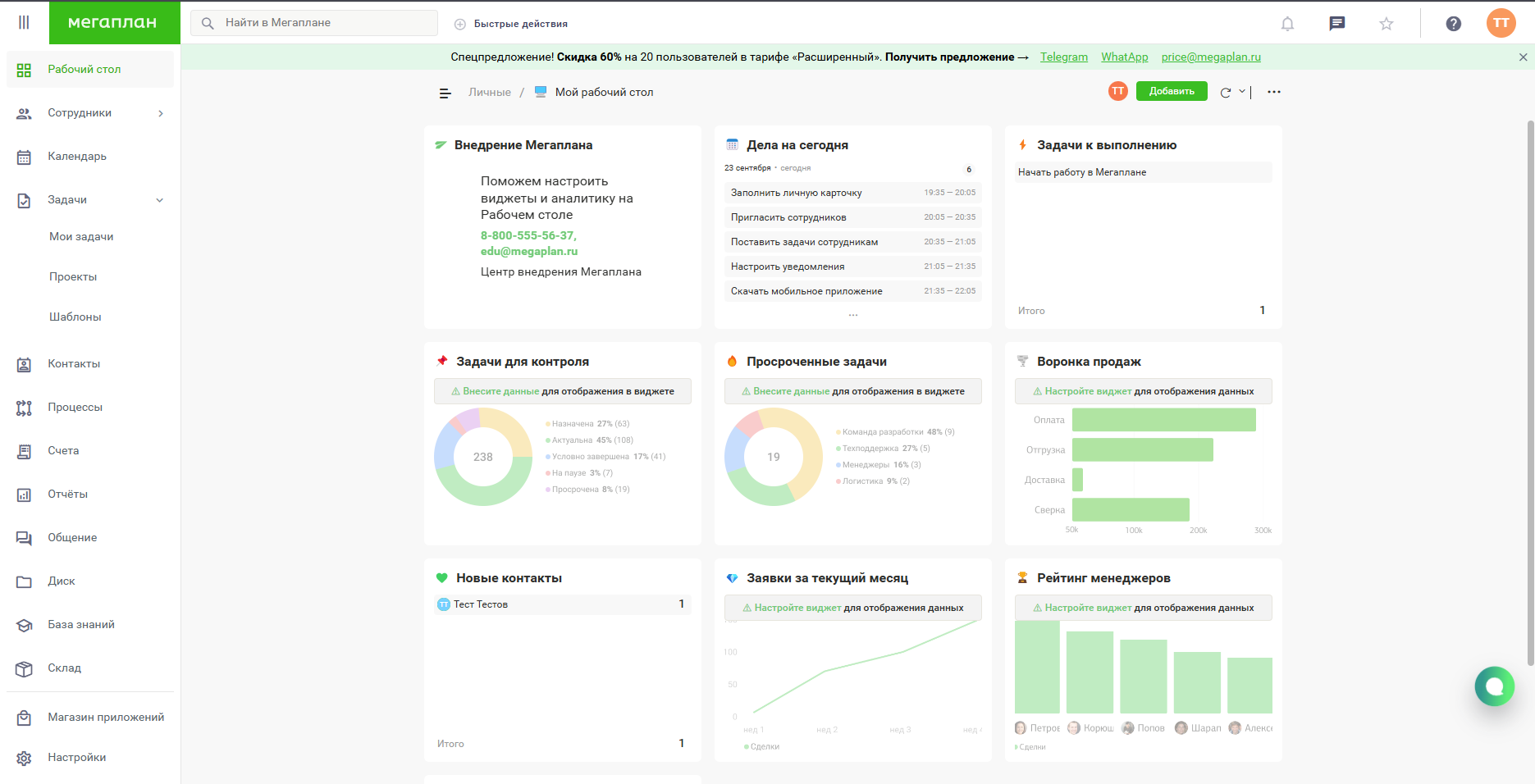
Task: Open the Telegram link in promo banner
Action: point(1063,57)
